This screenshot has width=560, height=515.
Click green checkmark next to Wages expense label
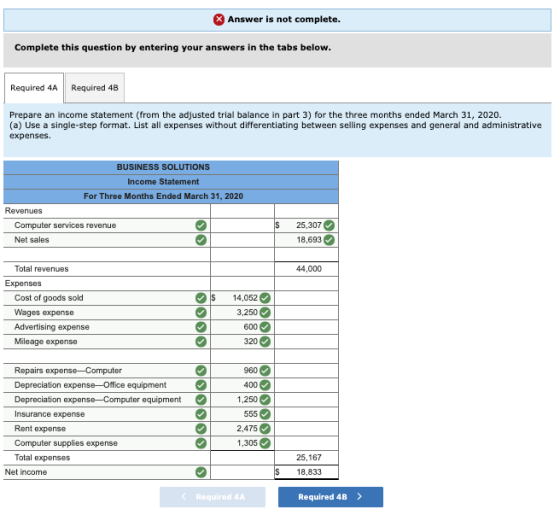click(201, 312)
